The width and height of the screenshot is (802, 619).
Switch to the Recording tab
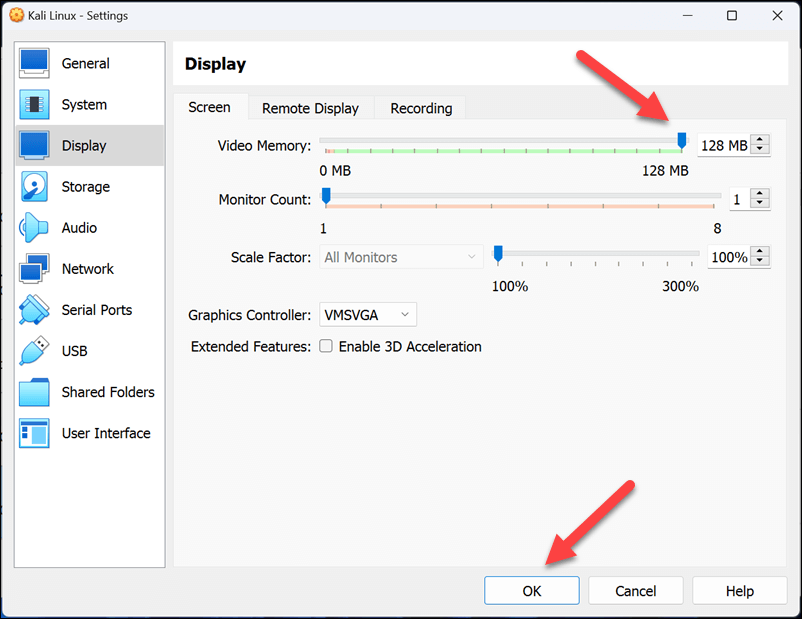(421, 108)
